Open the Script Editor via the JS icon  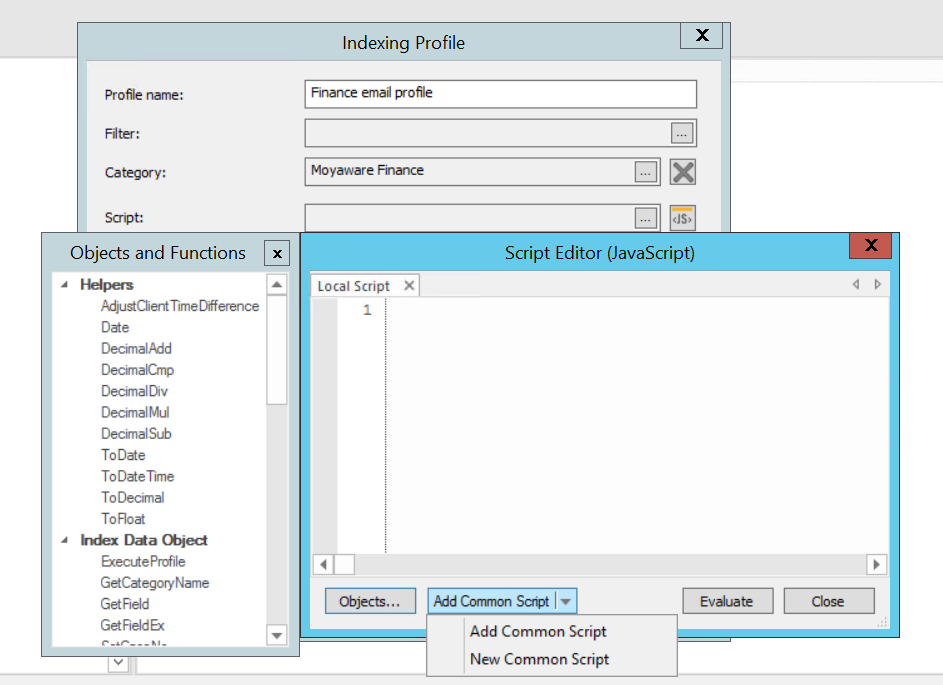[x=681, y=218]
